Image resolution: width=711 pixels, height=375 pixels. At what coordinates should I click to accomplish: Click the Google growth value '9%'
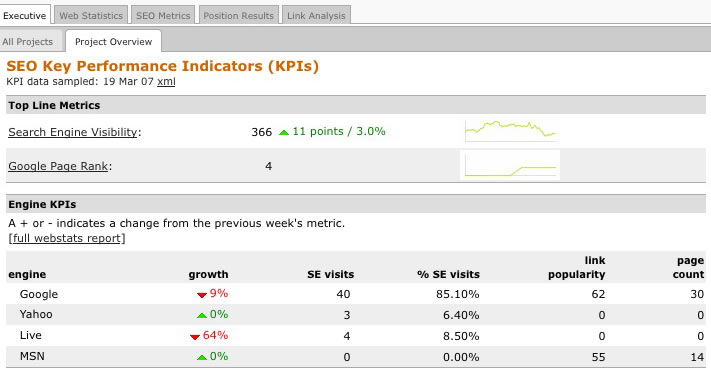click(219, 293)
